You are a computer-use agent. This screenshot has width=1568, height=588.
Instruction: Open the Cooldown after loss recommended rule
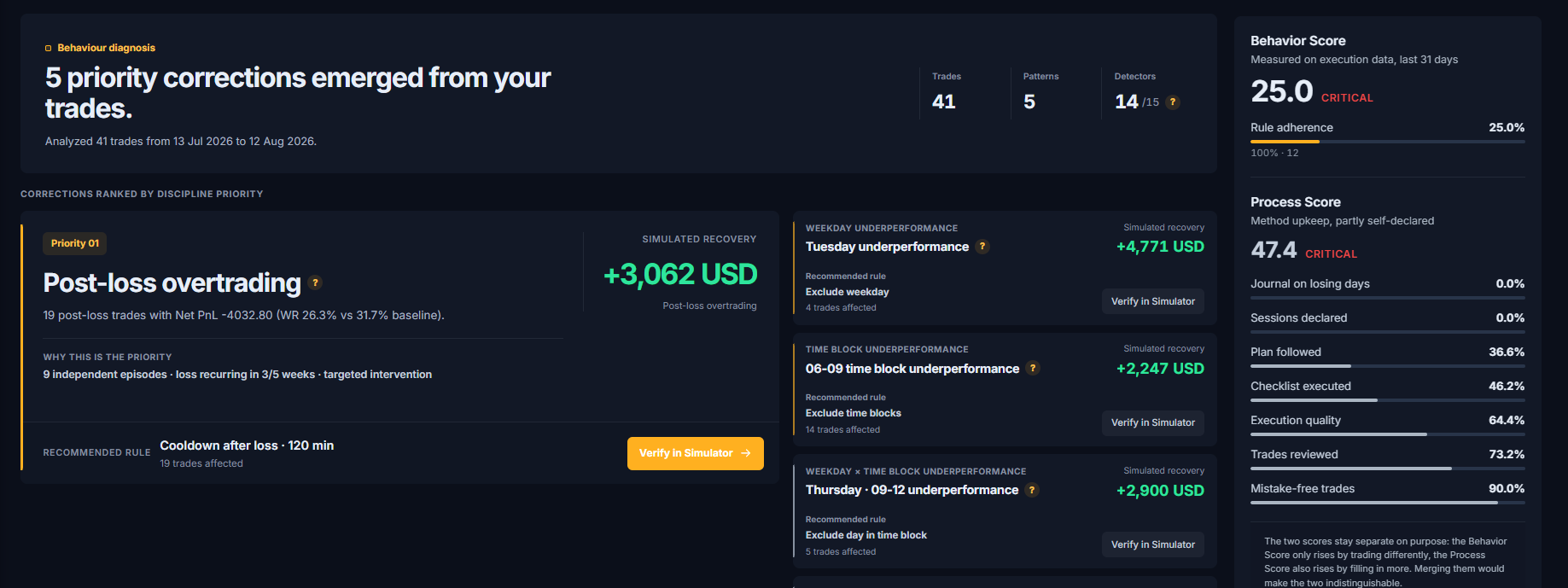click(x=247, y=445)
